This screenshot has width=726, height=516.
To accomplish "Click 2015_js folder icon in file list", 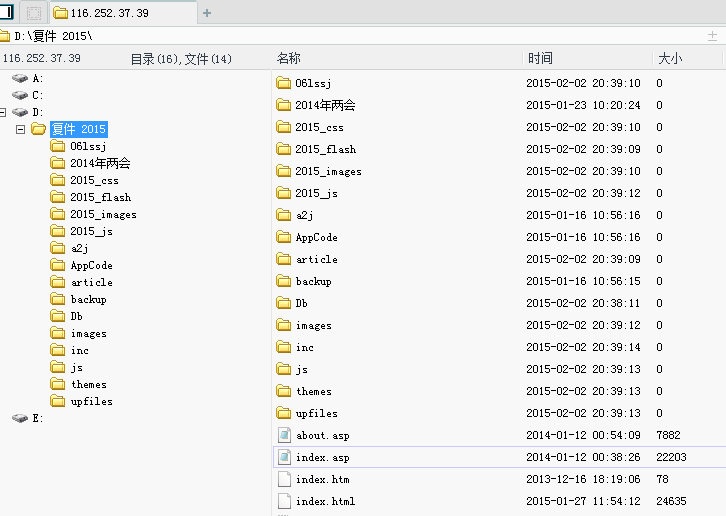I will click(283, 193).
